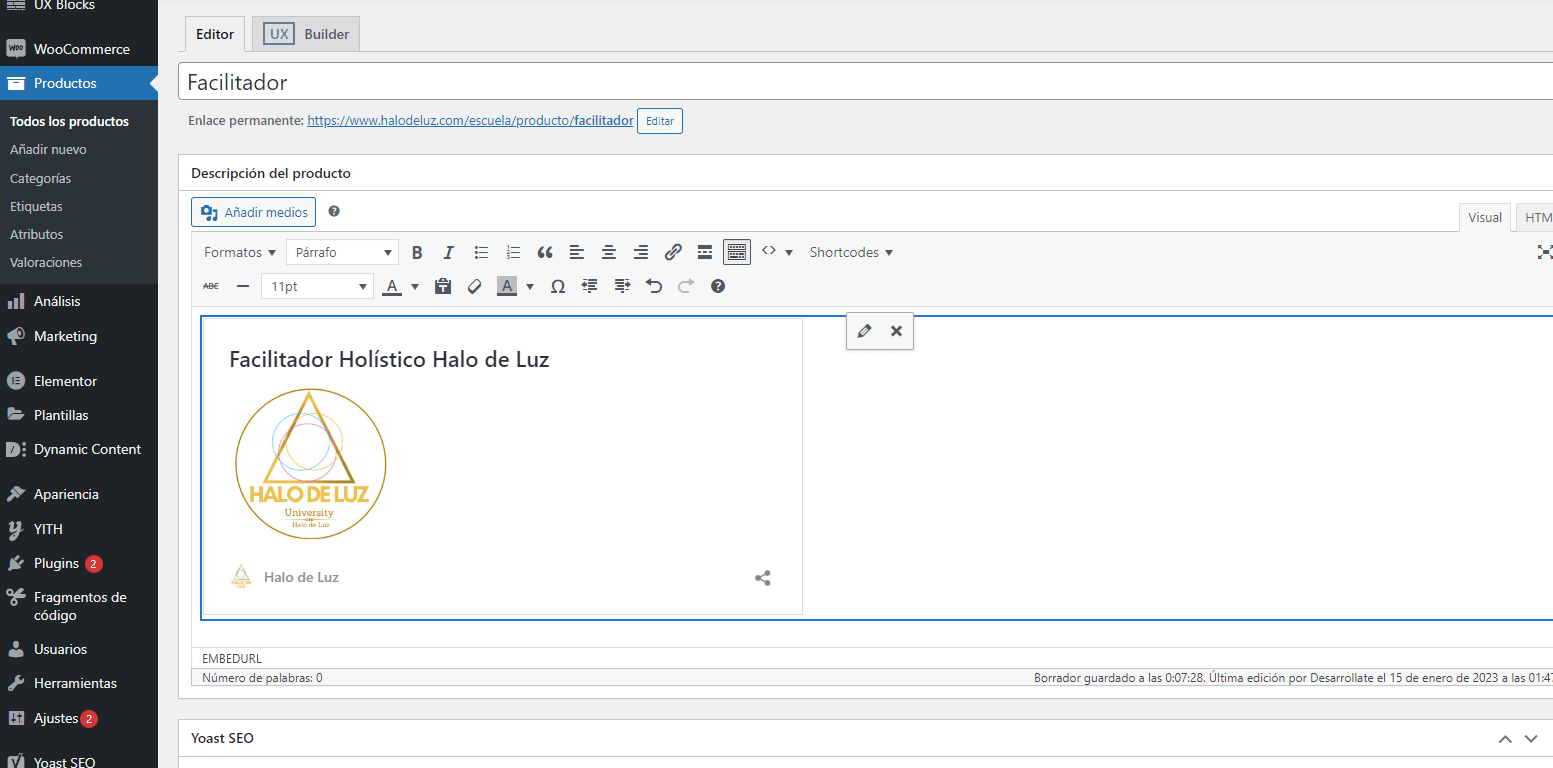Image resolution: width=1553 pixels, height=768 pixels.
Task: Open the Elementor sidebar menu
Action: tap(79, 381)
